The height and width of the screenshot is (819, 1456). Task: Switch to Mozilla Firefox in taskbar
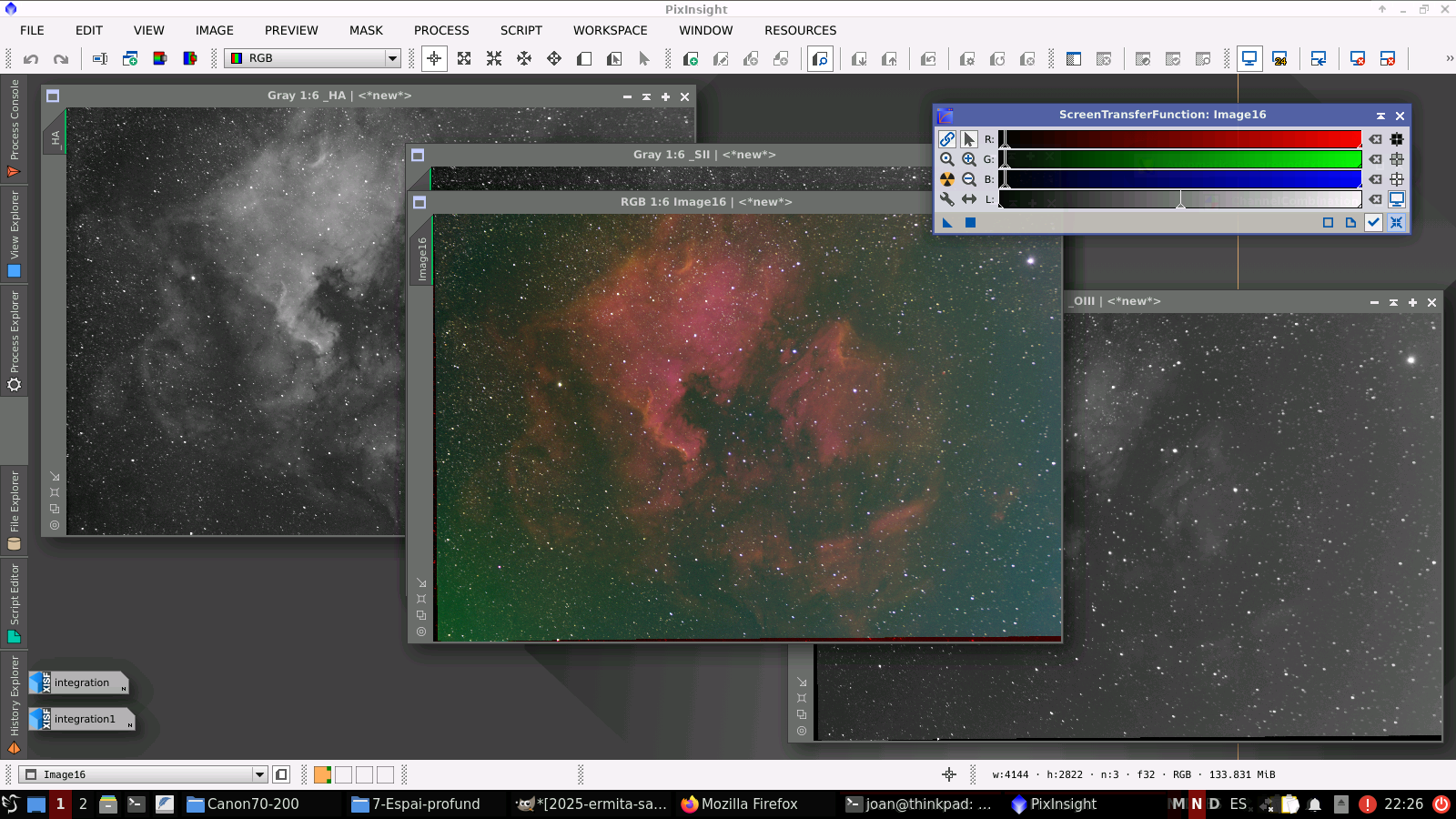739,804
